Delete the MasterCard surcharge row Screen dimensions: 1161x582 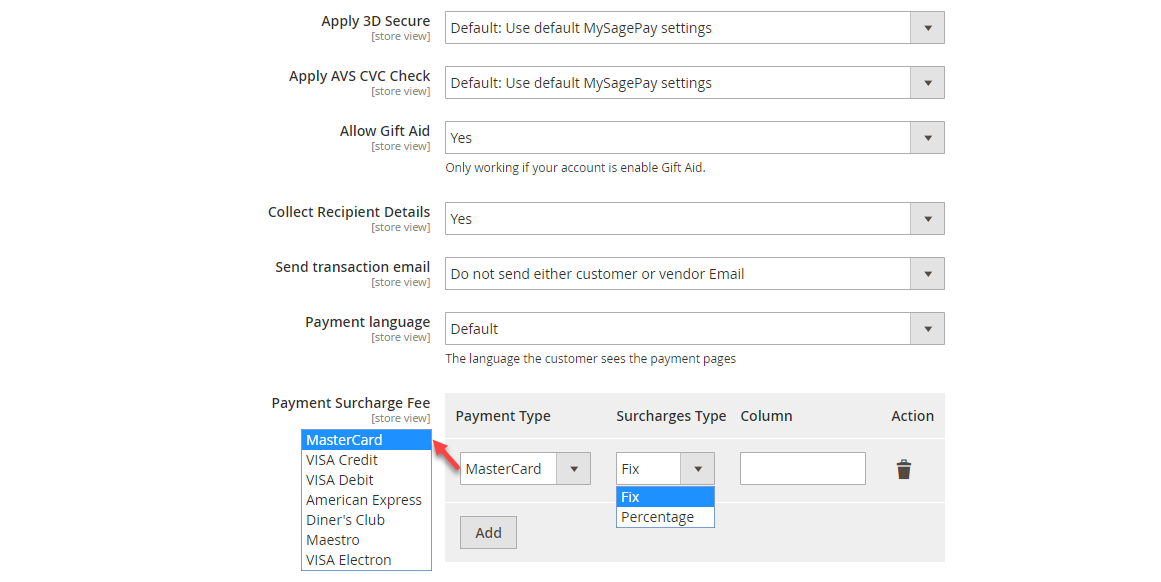pyautogui.click(x=904, y=468)
